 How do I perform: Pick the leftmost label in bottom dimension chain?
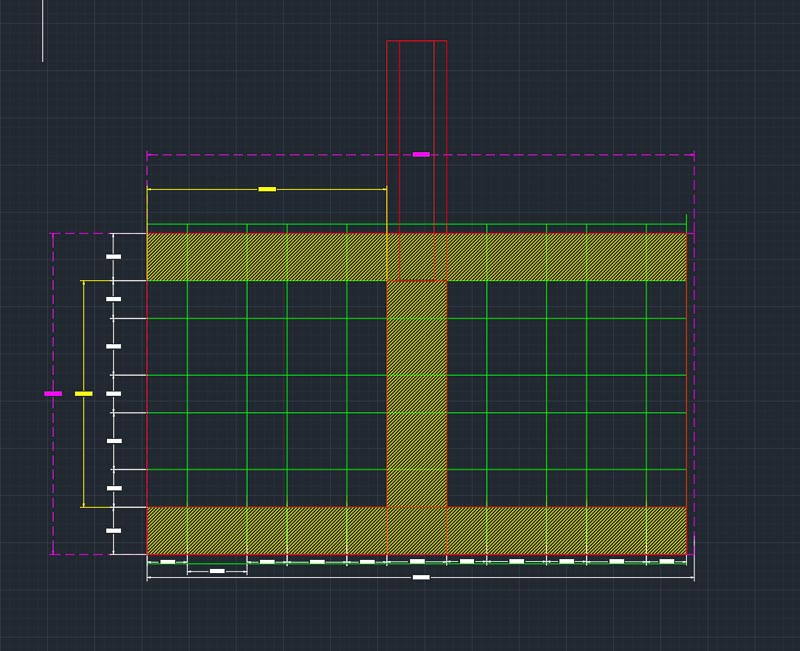[167, 562]
